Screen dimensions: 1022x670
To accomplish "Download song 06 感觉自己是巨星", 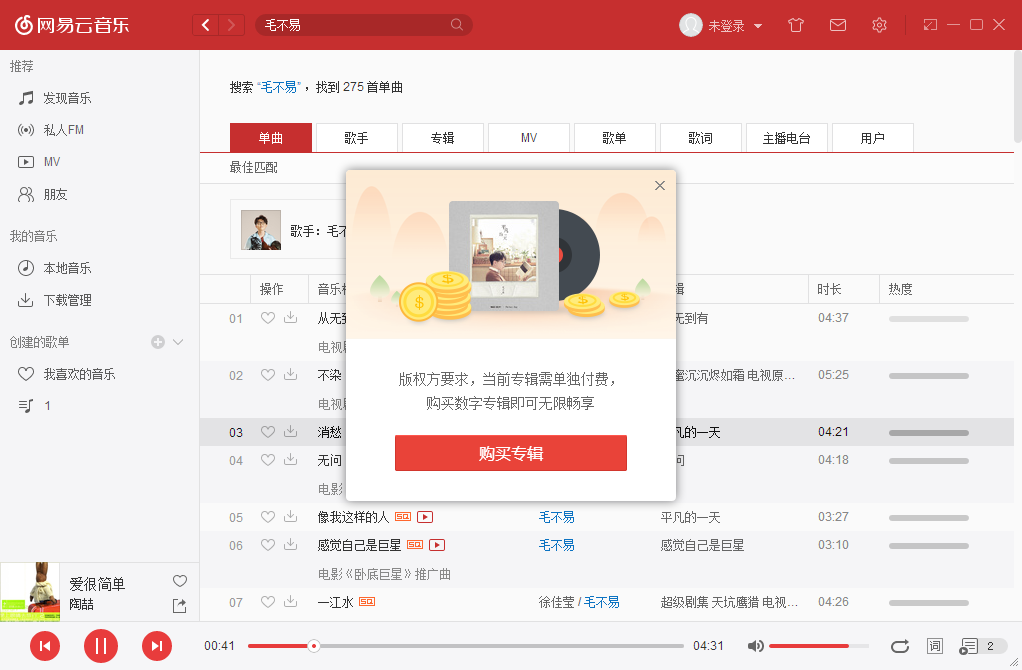I will pyautogui.click(x=291, y=544).
